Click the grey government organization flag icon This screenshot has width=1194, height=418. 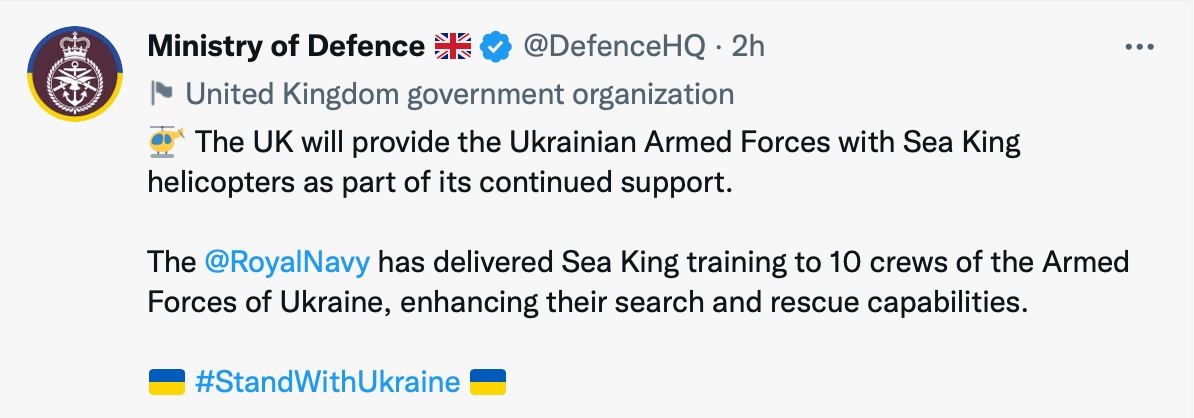point(160,94)
